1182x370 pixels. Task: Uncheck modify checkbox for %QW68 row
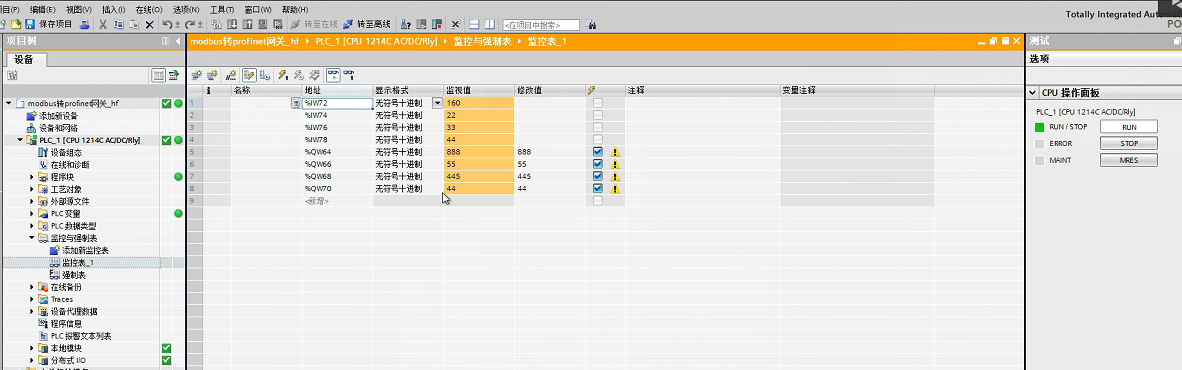[598, 176]
